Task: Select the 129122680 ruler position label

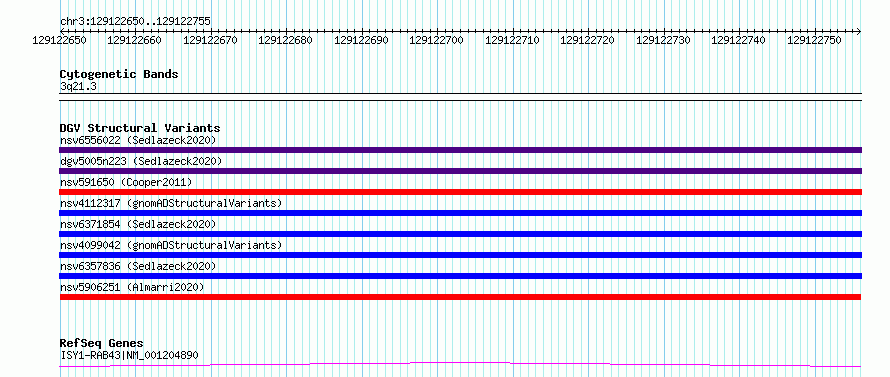Action: click(x=285, y=40)
